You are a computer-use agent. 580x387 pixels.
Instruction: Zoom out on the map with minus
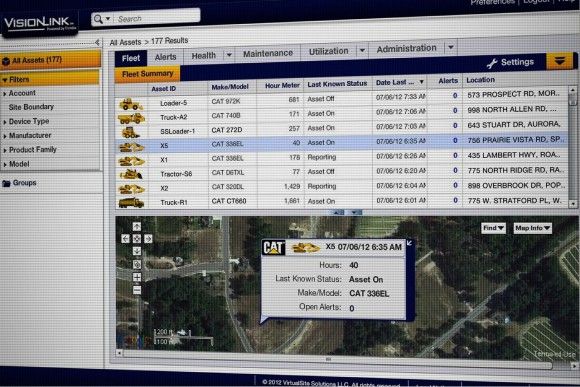pyautogui.click(x=136, y=290)
